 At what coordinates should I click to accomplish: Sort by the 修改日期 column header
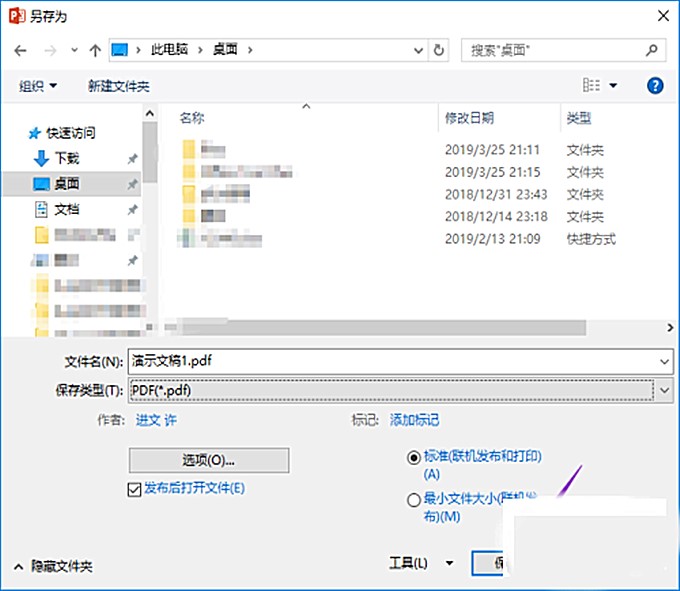469,118
